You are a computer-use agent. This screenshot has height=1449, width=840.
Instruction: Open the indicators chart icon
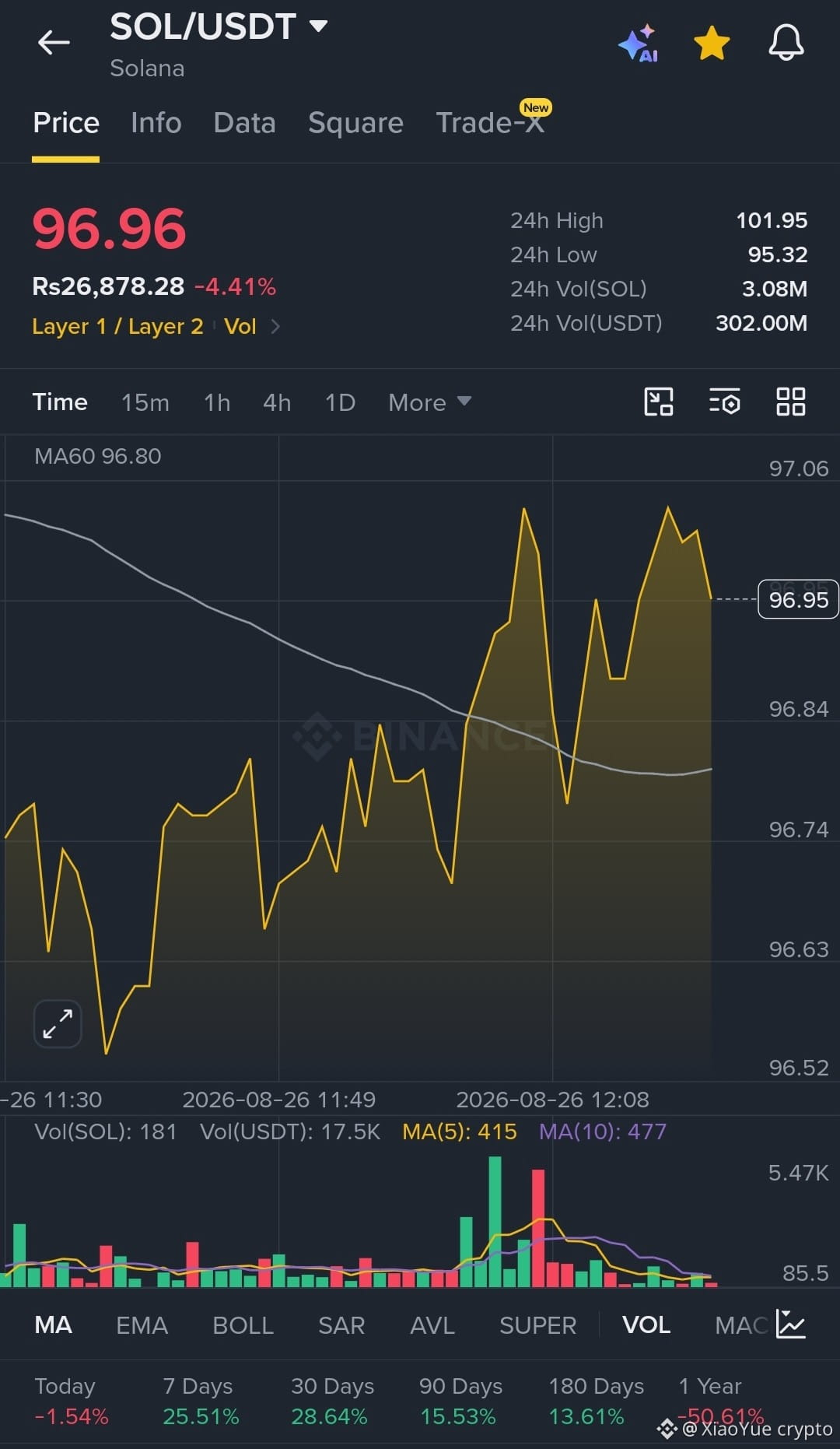[x=791, y=1324]
